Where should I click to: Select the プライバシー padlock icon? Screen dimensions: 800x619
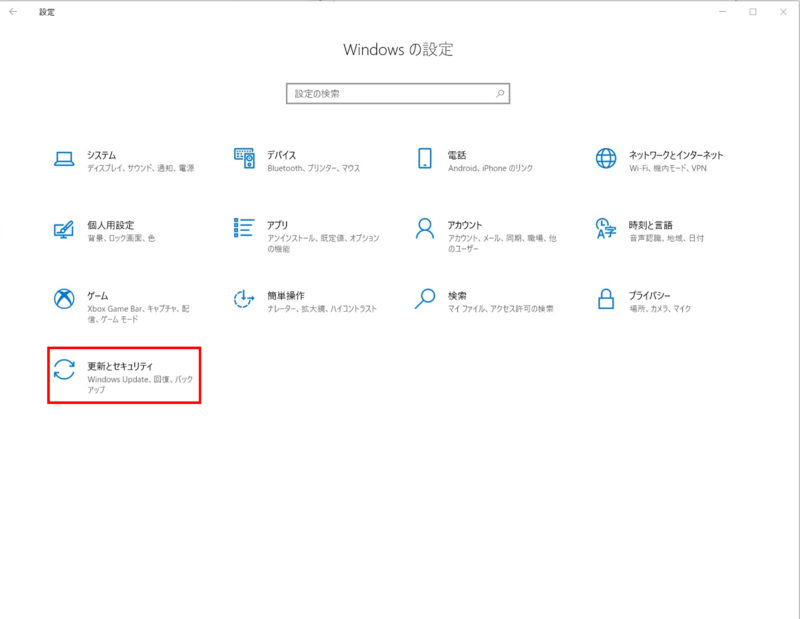[x=606, y=299]
